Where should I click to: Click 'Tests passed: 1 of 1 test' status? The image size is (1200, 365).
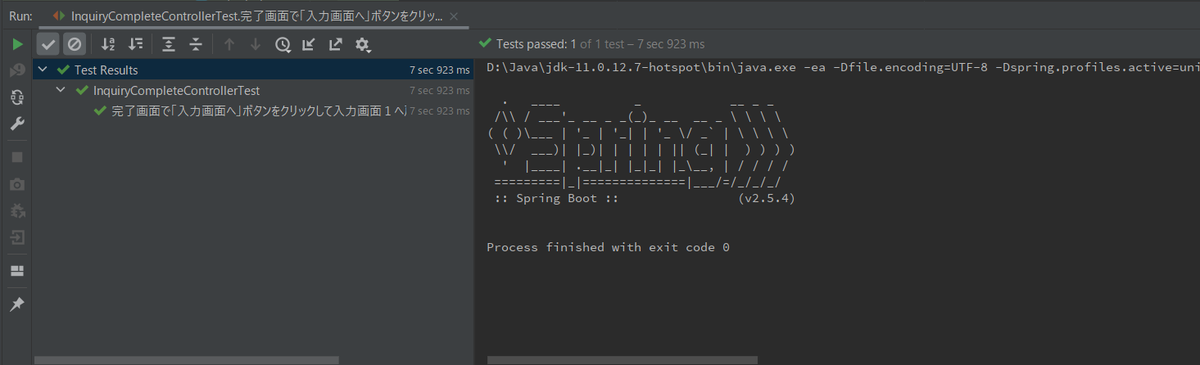600,44
